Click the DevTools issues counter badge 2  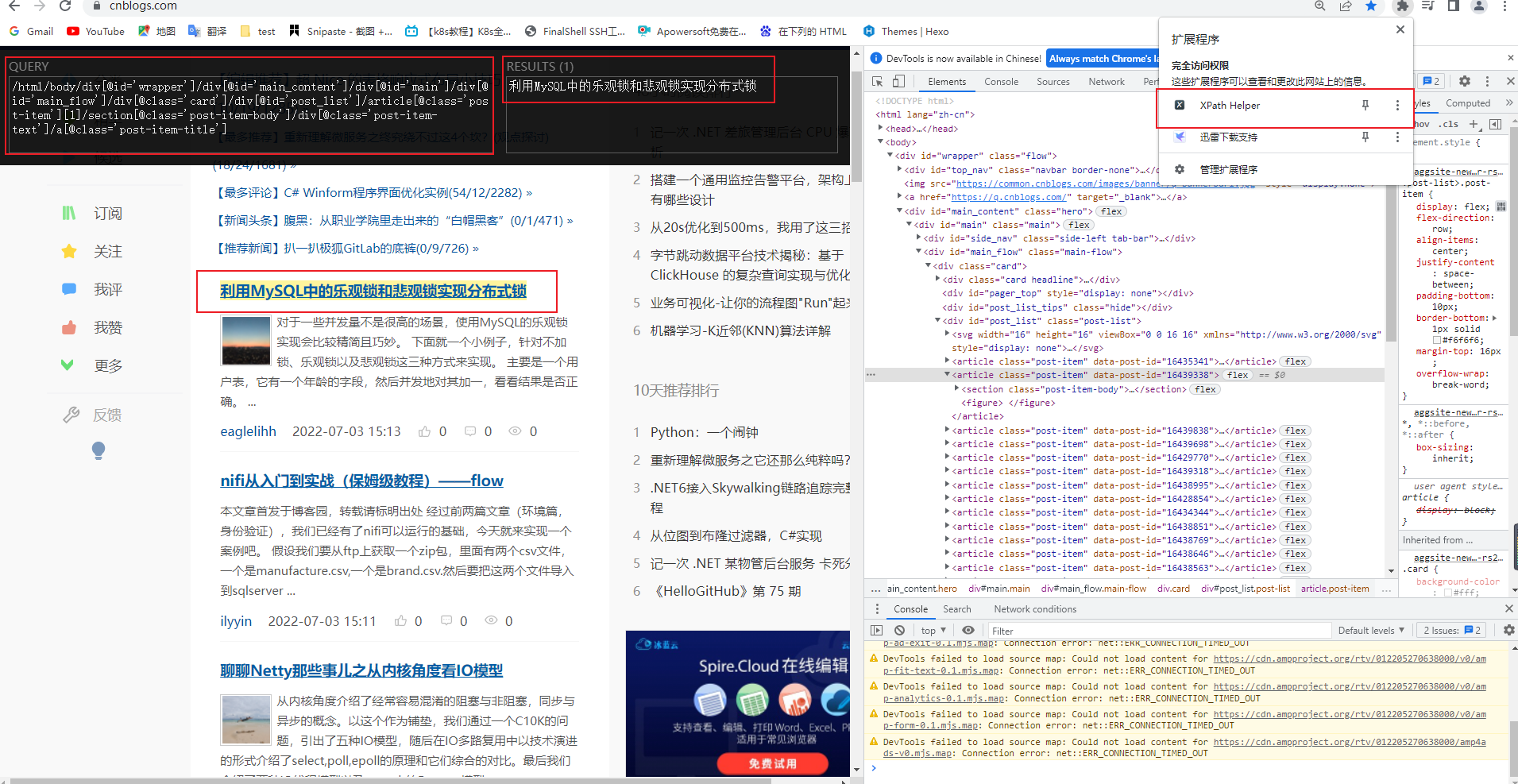(x=1431, y=81)
